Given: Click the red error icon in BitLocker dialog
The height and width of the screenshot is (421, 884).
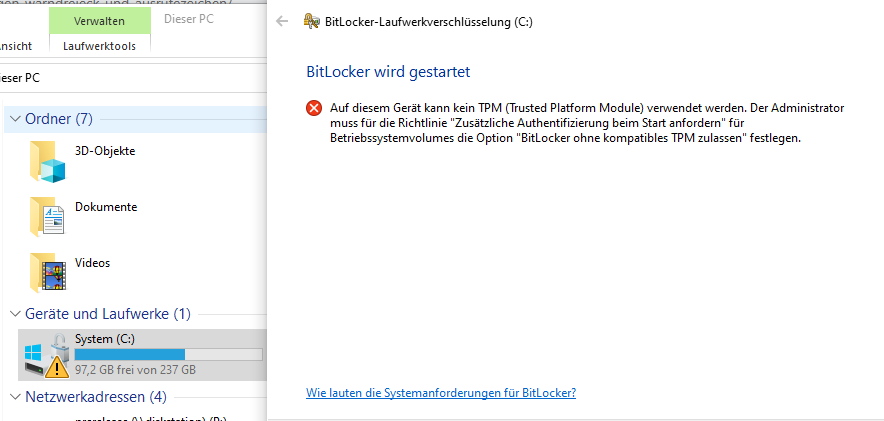Looking at the screenshot, I should tap(314, 108).
